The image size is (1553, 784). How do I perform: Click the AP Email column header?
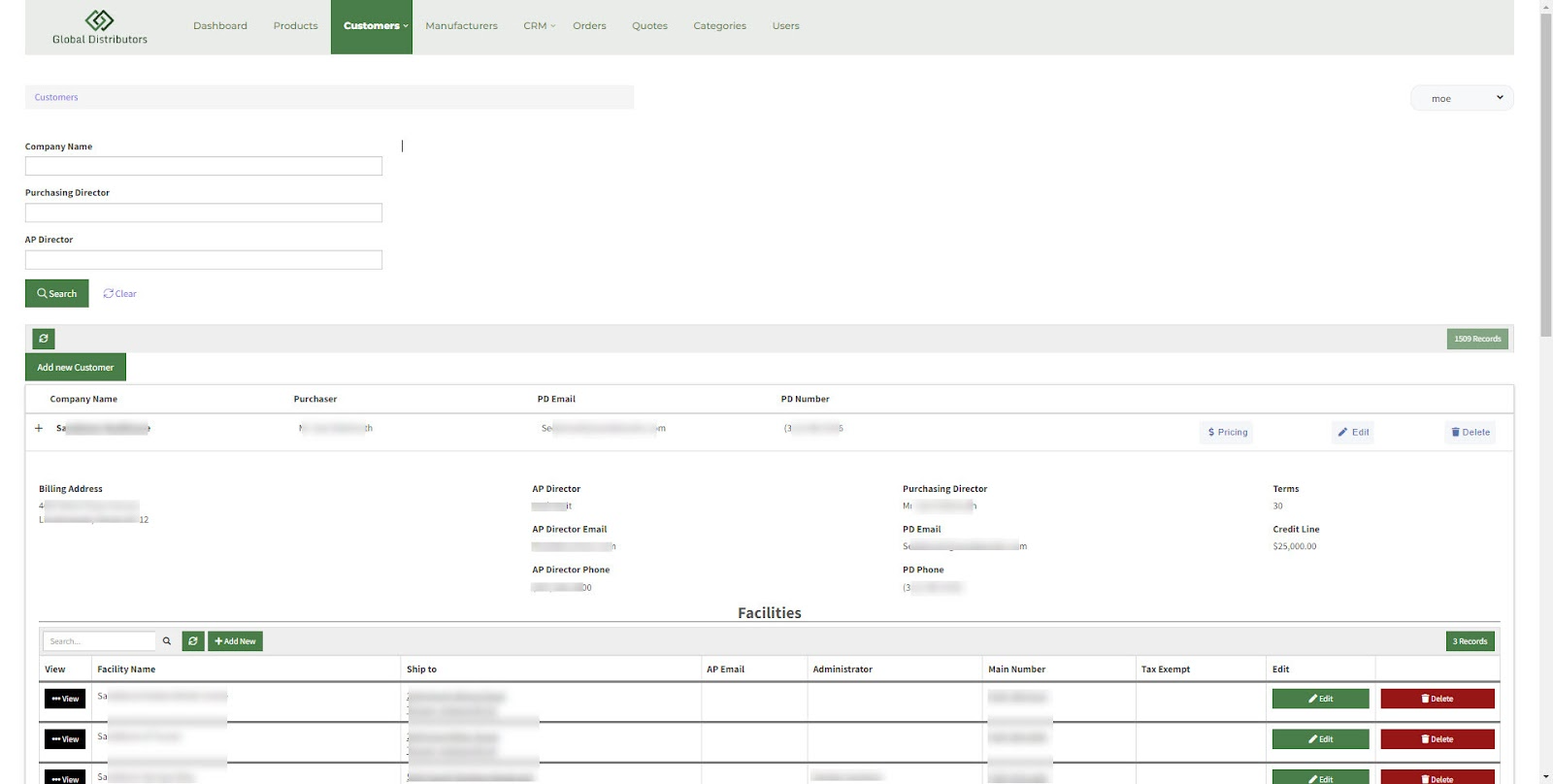[725, 670]
